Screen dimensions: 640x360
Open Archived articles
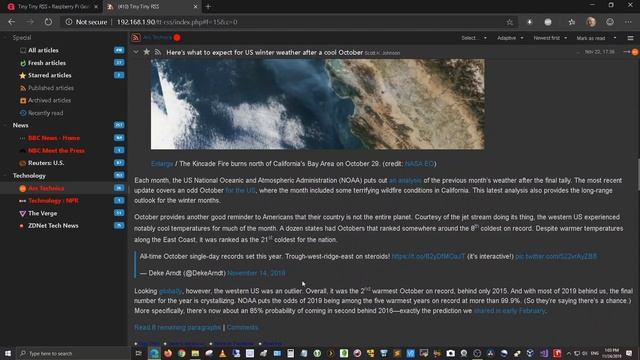point(49,100)
